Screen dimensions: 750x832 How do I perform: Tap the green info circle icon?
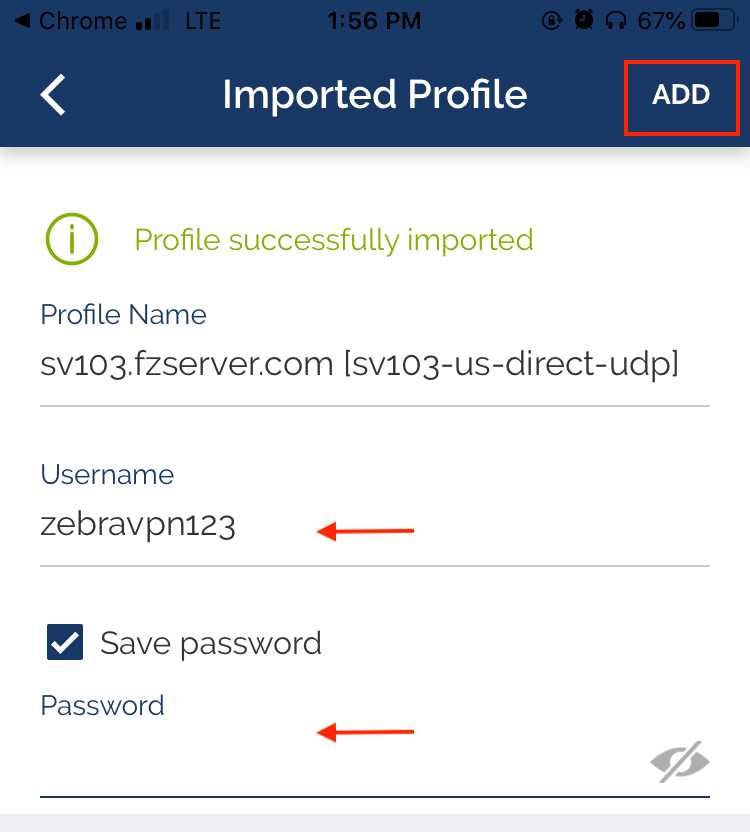[x=72, y=239]
